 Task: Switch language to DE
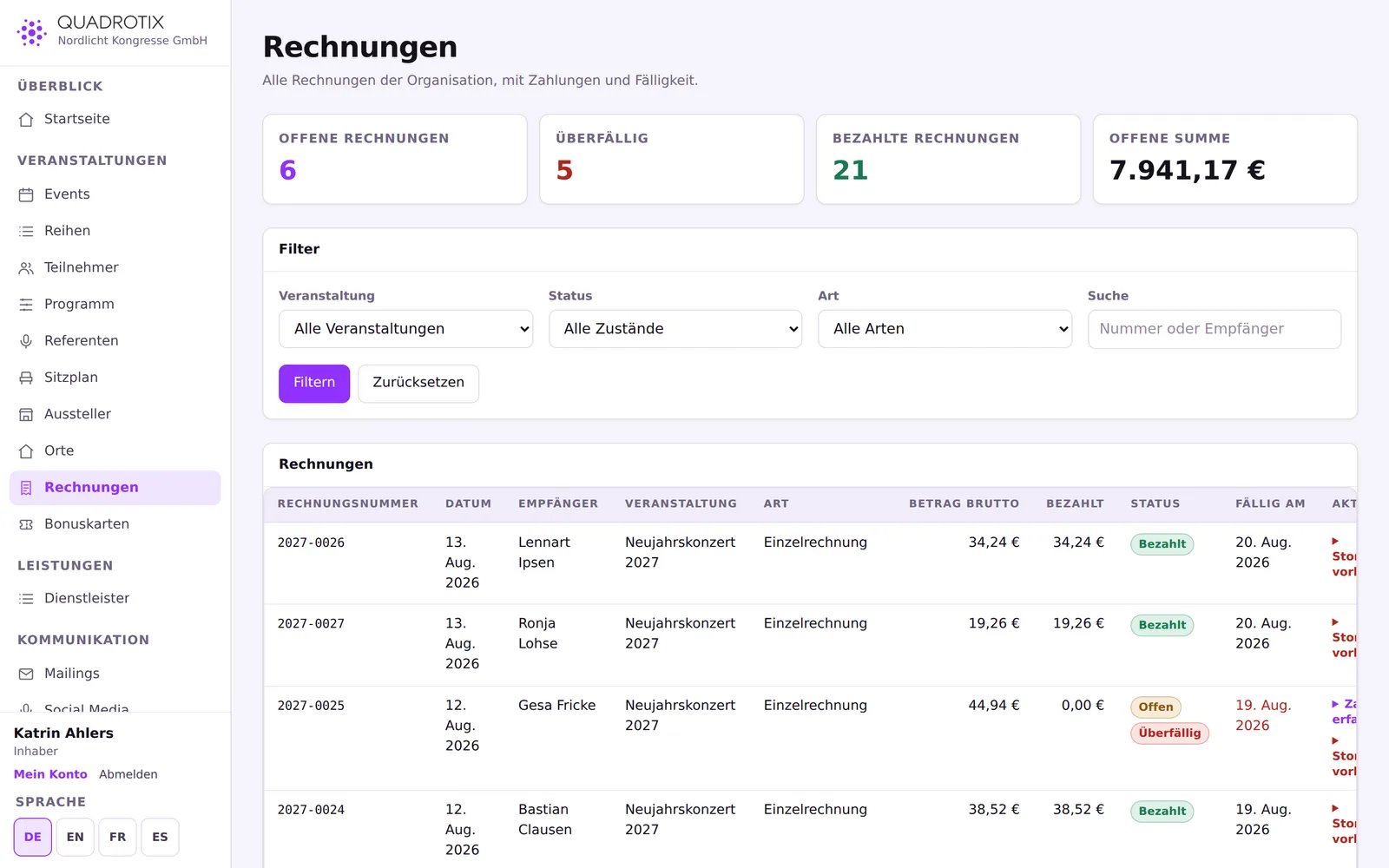tap(33, 837)
